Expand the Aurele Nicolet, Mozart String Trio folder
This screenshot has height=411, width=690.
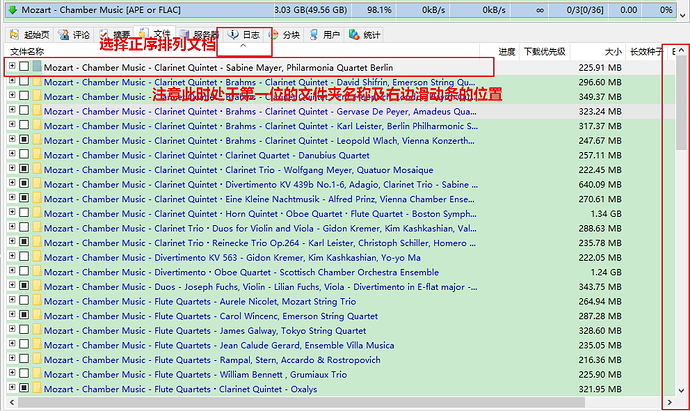pyautogui.click(x=12, y=299)
